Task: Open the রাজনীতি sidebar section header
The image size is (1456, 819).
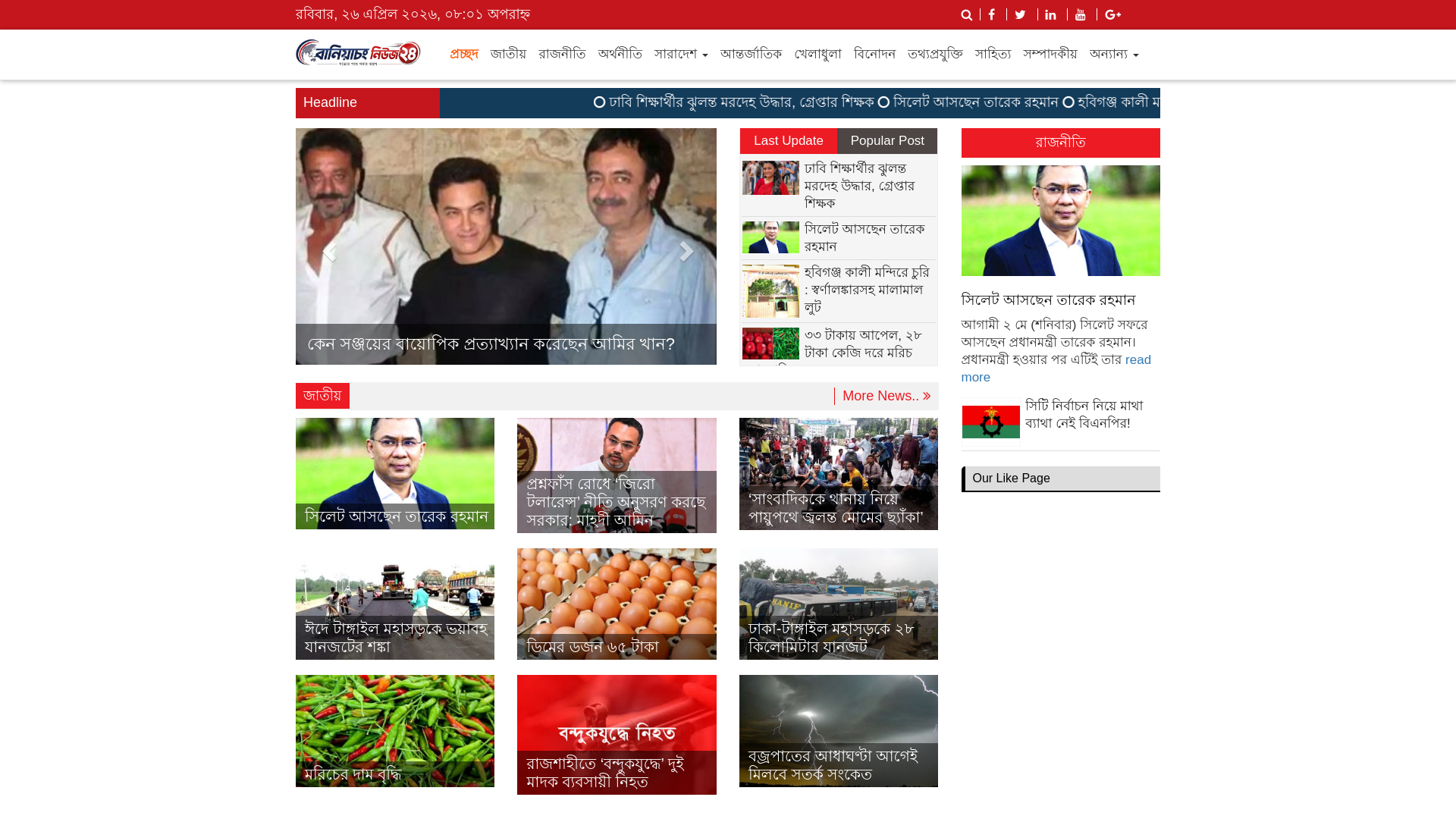Action: (1060, 143)
